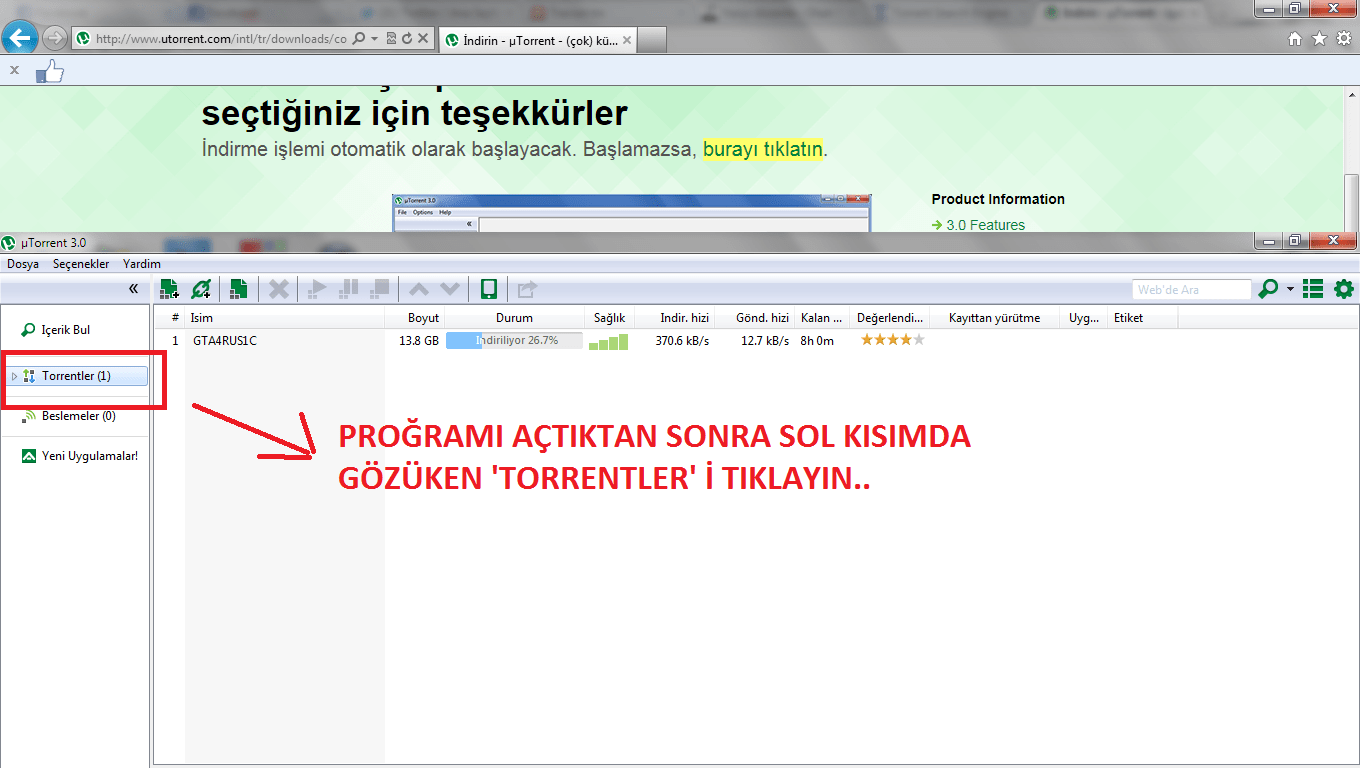The height and width of the screenshot is (768, 1360).
Task: Click the health bars of GTA4RUS1C
Action: point(609,342)
